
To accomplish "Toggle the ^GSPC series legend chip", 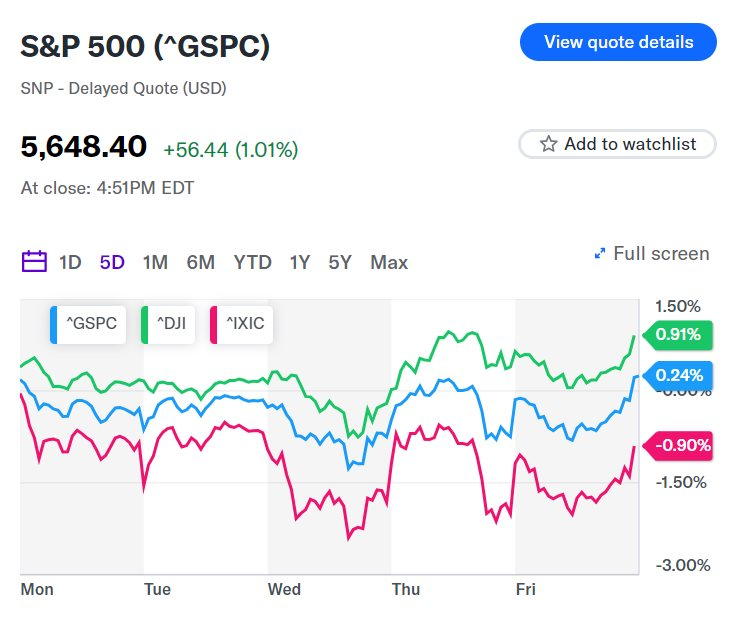I will click(x=89, y=324).
